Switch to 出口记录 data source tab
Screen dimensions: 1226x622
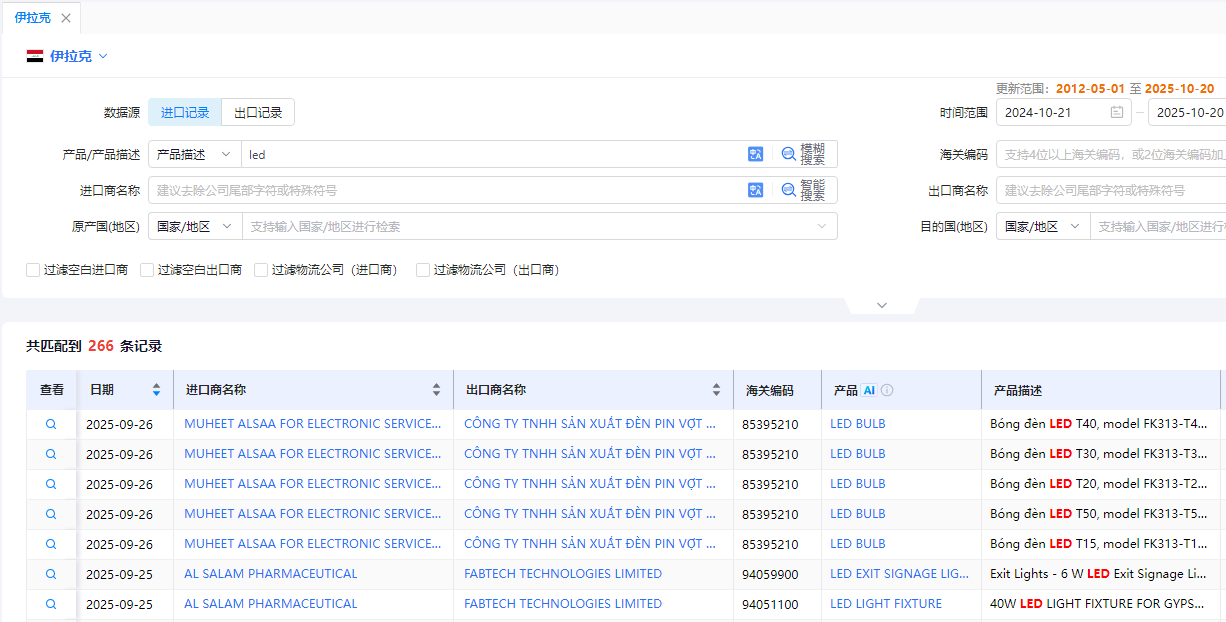pyautogui.click(x=258, y=112)
